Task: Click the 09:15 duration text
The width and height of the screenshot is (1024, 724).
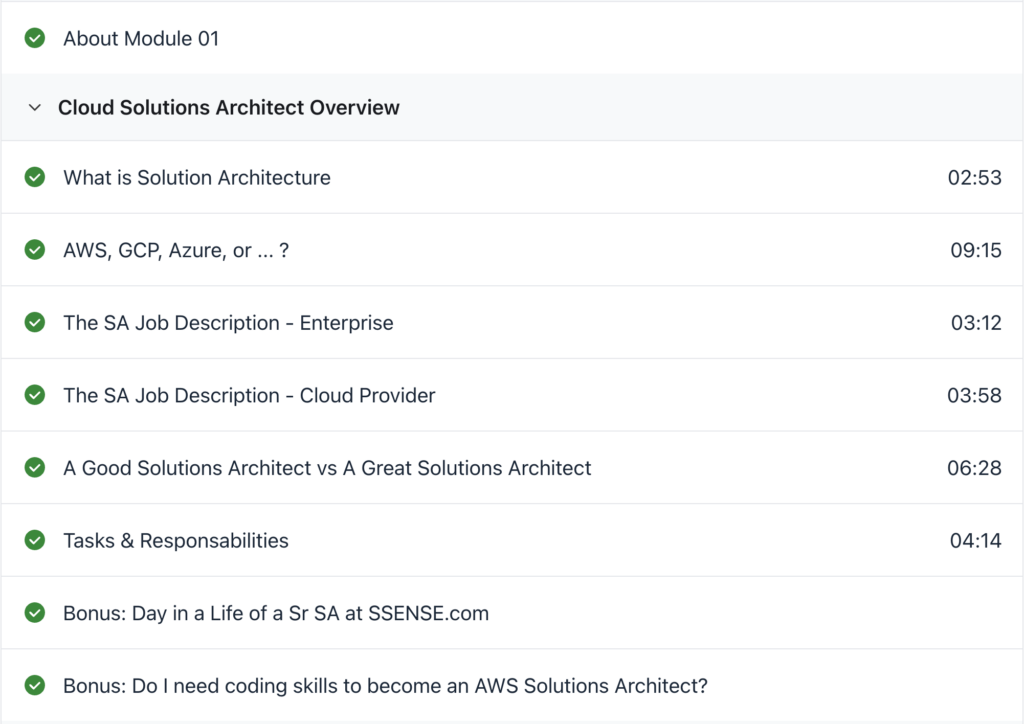Action: (976, 250)
